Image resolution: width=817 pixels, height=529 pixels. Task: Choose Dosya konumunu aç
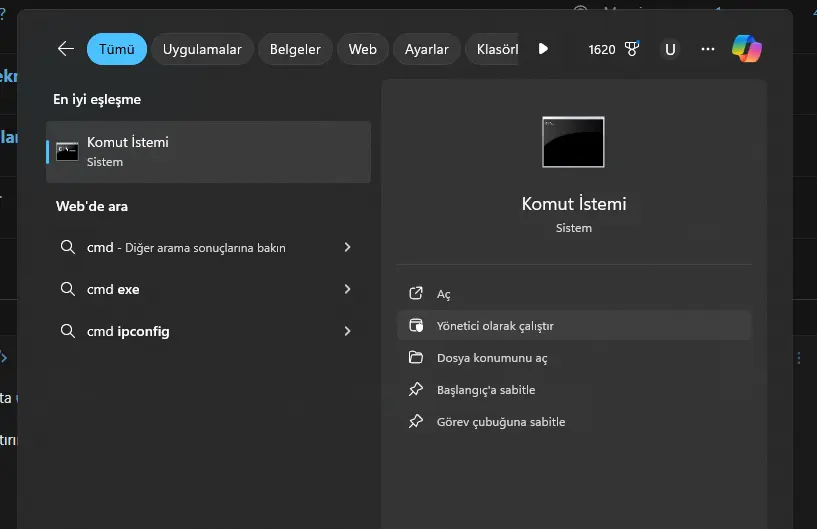[574, 358]
